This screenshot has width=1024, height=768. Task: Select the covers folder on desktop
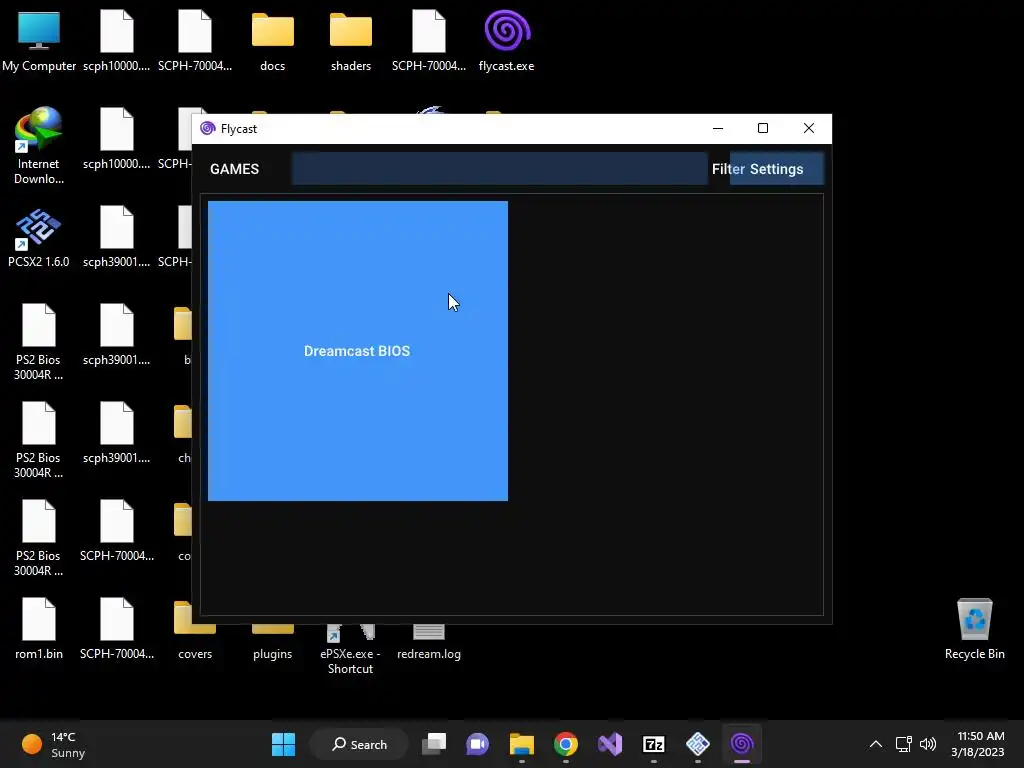click(x=195, y=629)
